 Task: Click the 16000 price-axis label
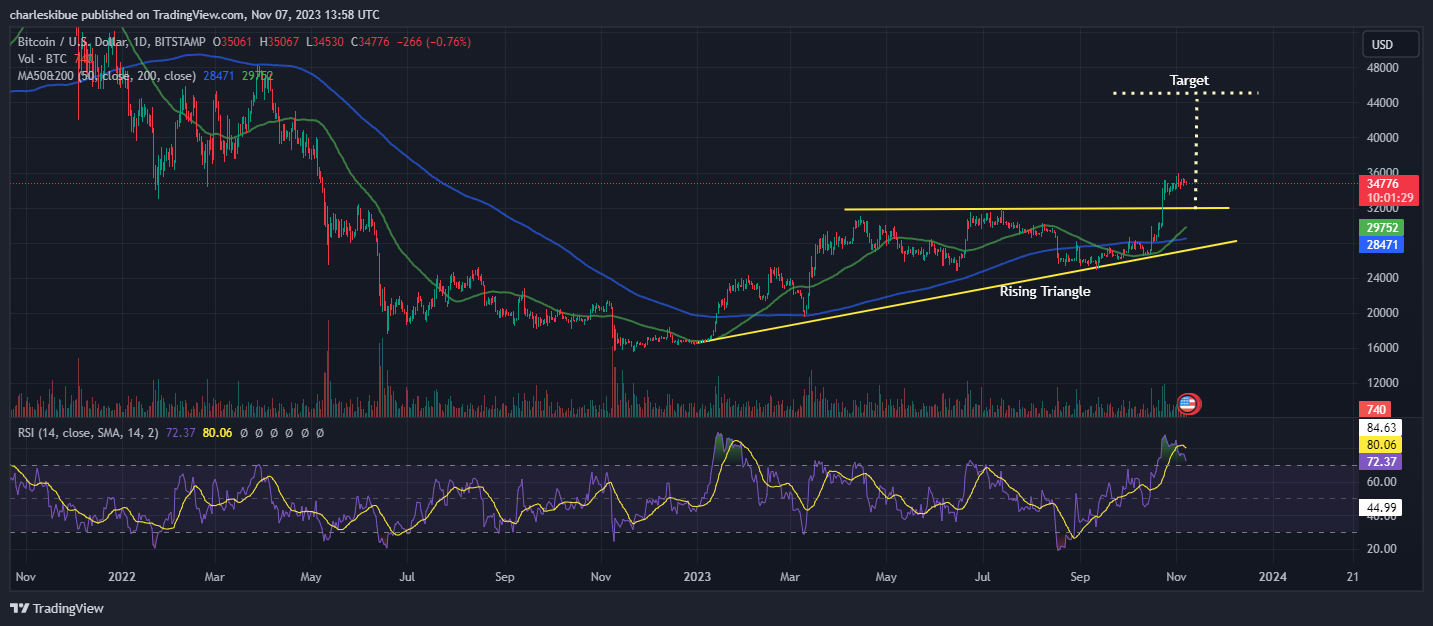1383,348
